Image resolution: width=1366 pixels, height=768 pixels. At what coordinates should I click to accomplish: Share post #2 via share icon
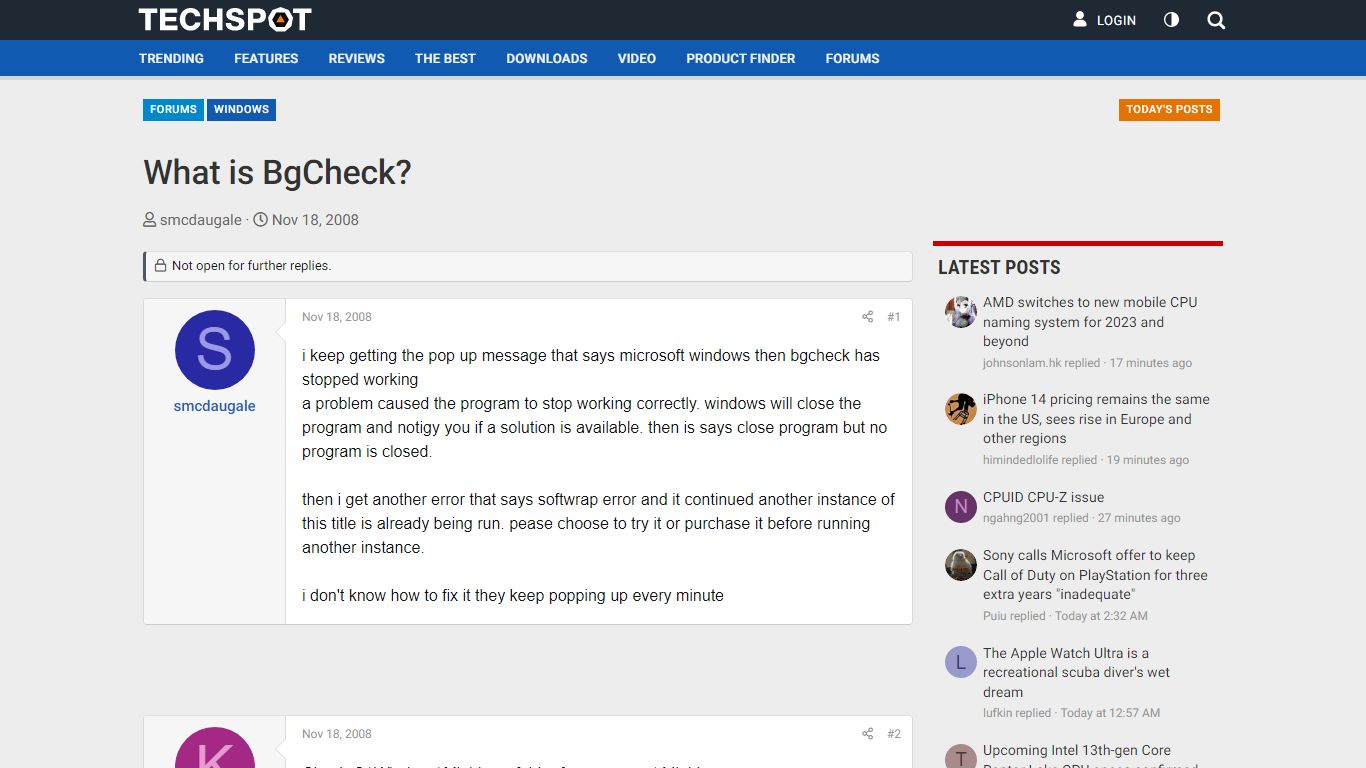click(x=867, y=734)
